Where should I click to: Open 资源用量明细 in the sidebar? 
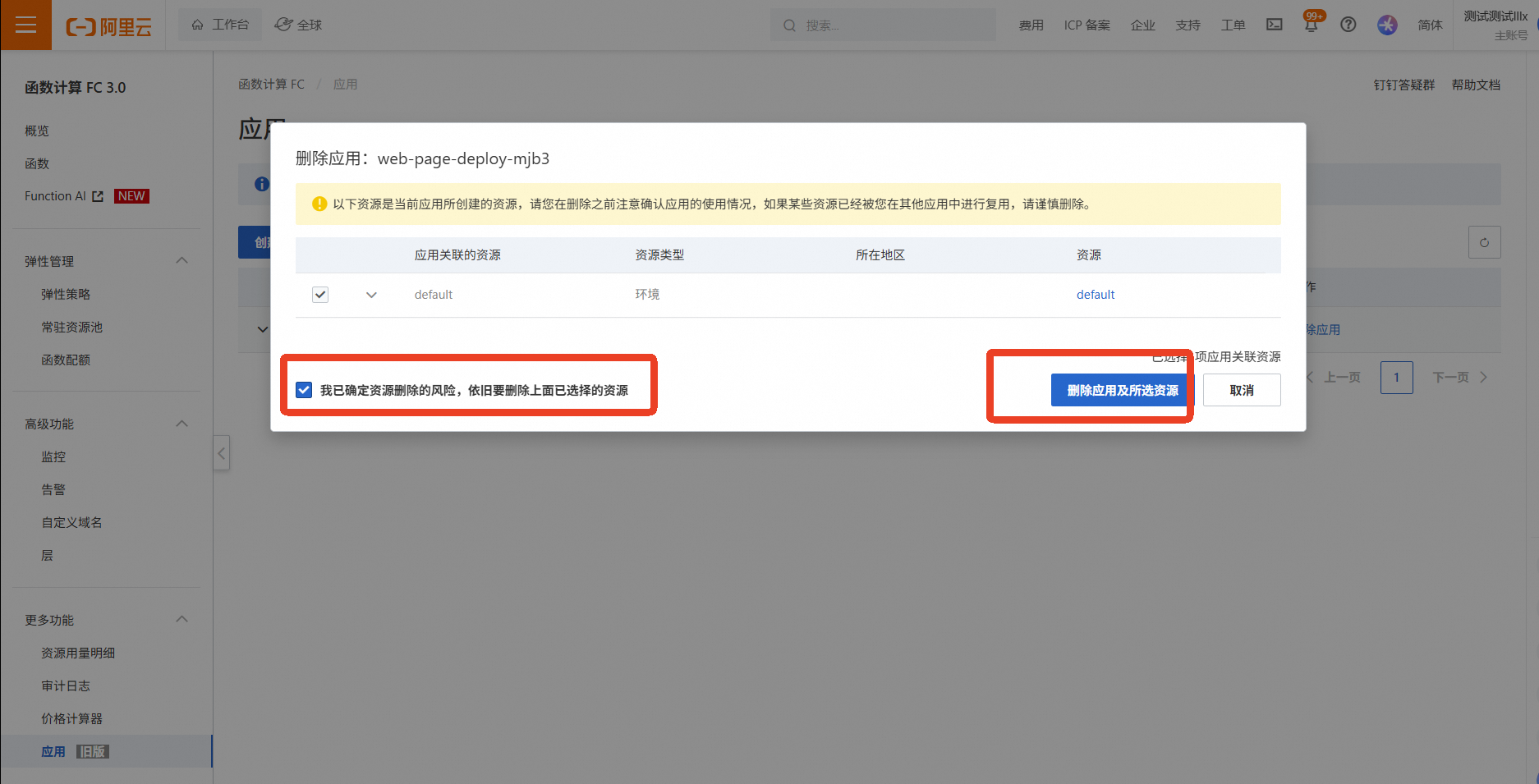[78, 653]
